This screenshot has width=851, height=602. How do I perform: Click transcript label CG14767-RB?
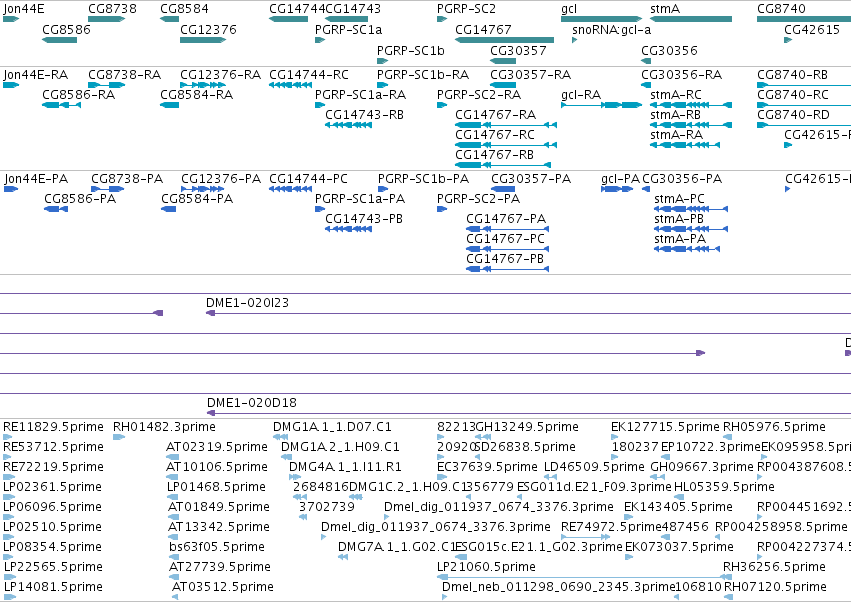pyautogui.click(x=494, y=155)
